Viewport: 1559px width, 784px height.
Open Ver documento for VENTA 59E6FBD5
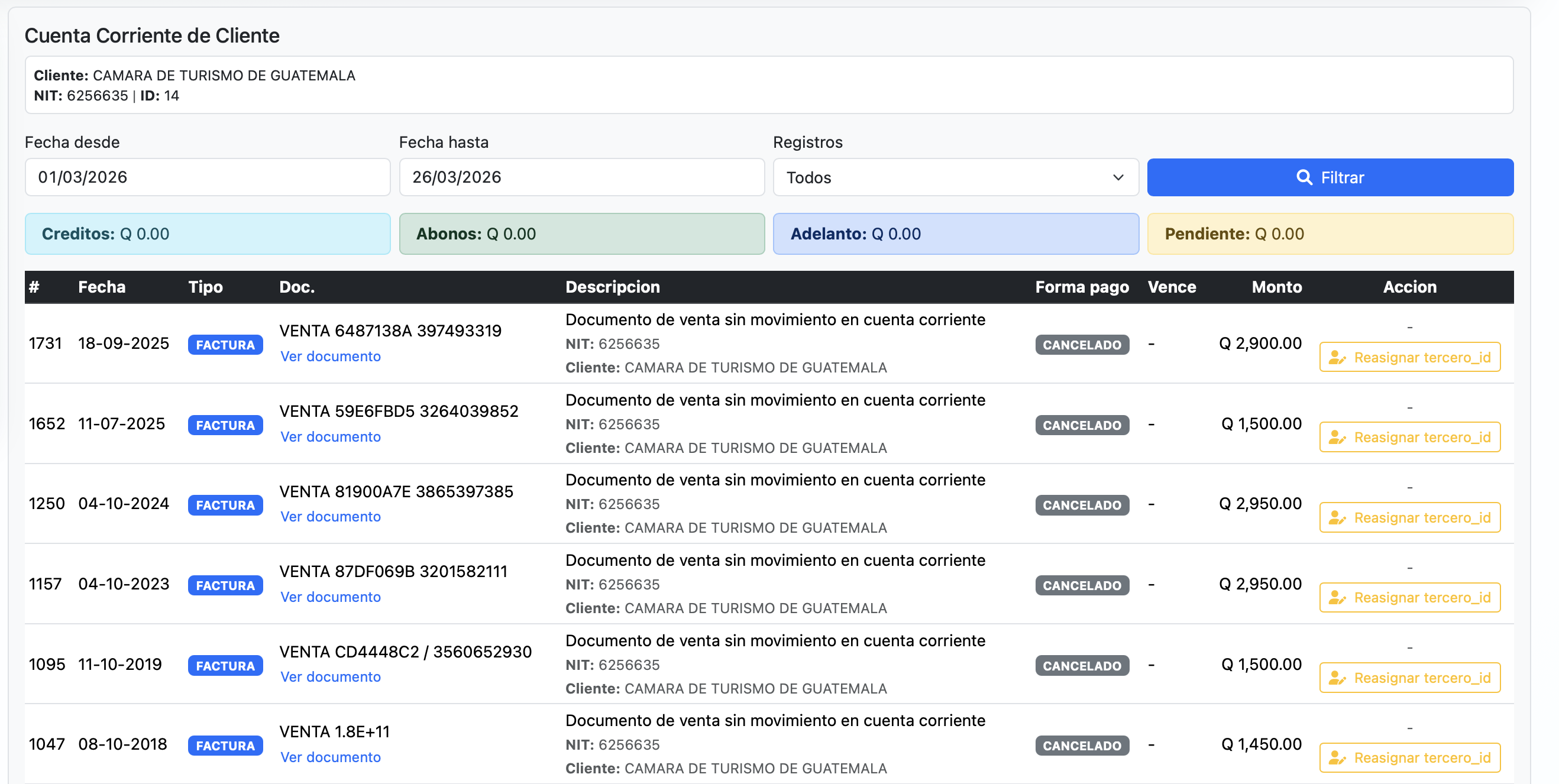(331, 437)
